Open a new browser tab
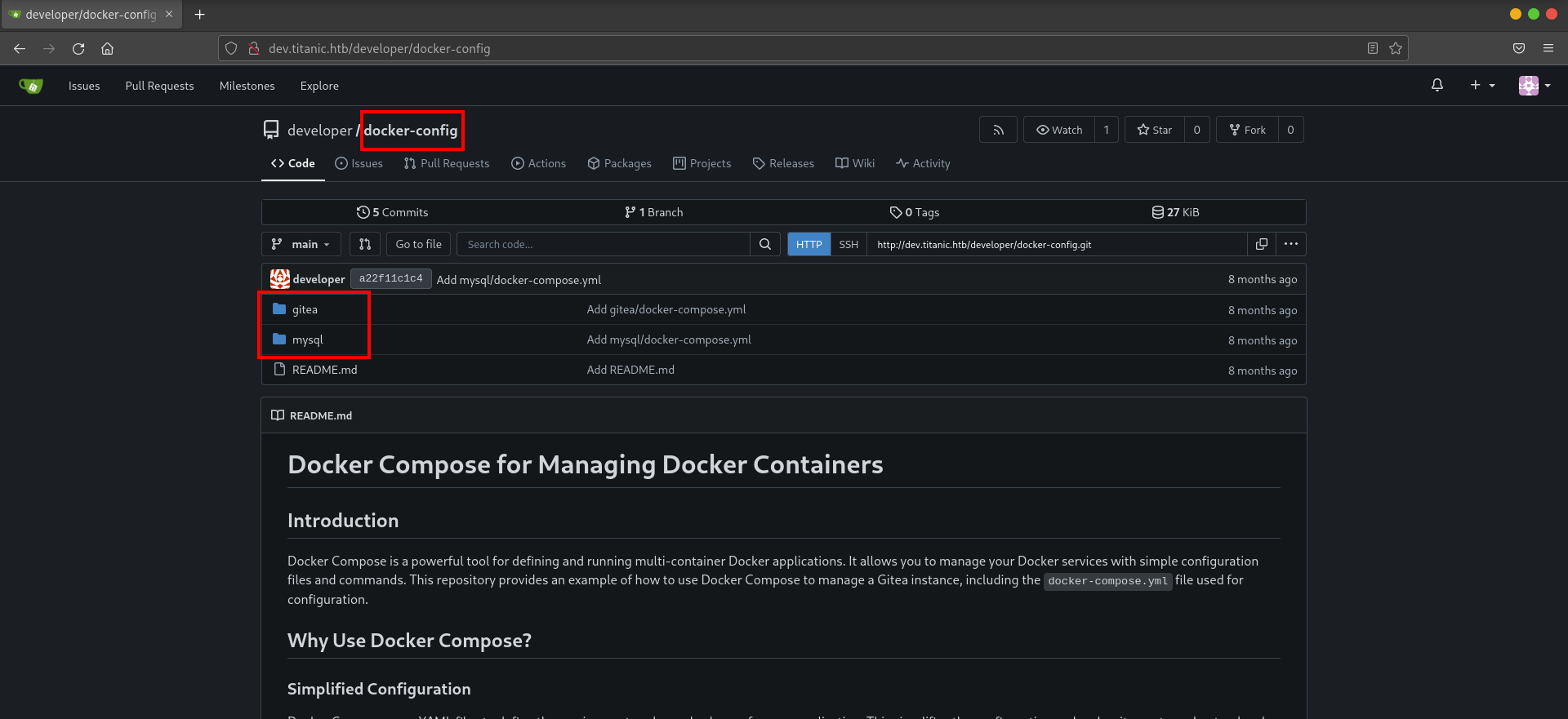The width and height of the screenshot is (1568, 719). tap(200, 14)
